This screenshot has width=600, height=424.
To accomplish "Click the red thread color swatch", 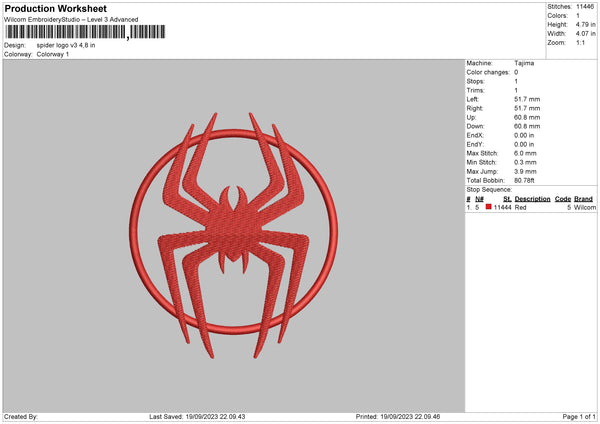I will pos(488,207).
